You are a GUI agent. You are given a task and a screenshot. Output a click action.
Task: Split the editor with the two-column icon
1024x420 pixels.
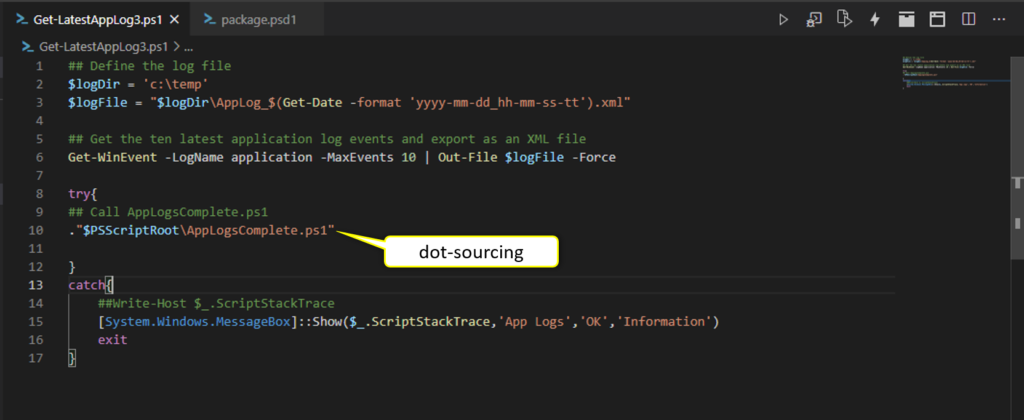(x=968, y=19)
